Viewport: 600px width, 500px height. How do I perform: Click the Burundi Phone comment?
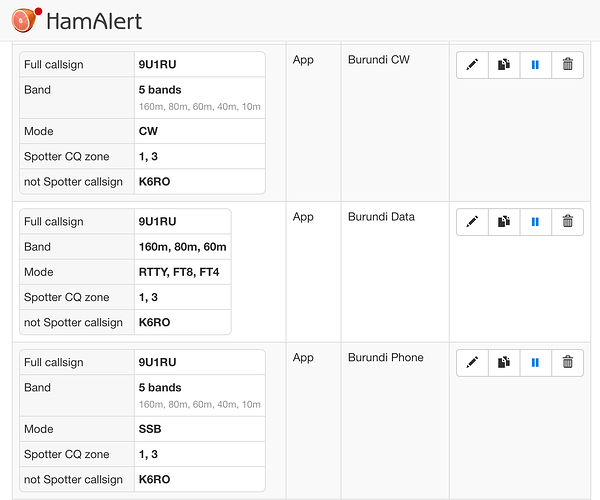[385, 358]
